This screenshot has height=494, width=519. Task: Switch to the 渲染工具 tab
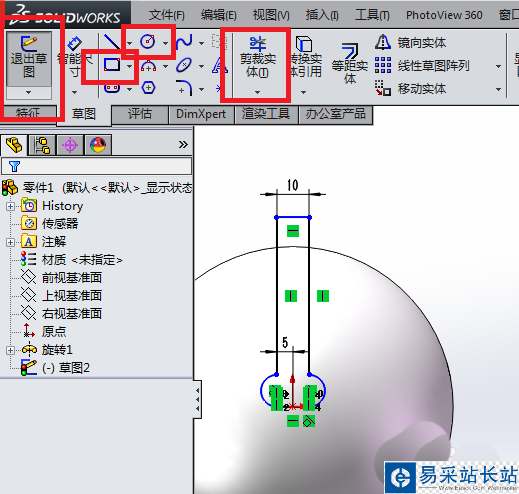click(266, 114)
